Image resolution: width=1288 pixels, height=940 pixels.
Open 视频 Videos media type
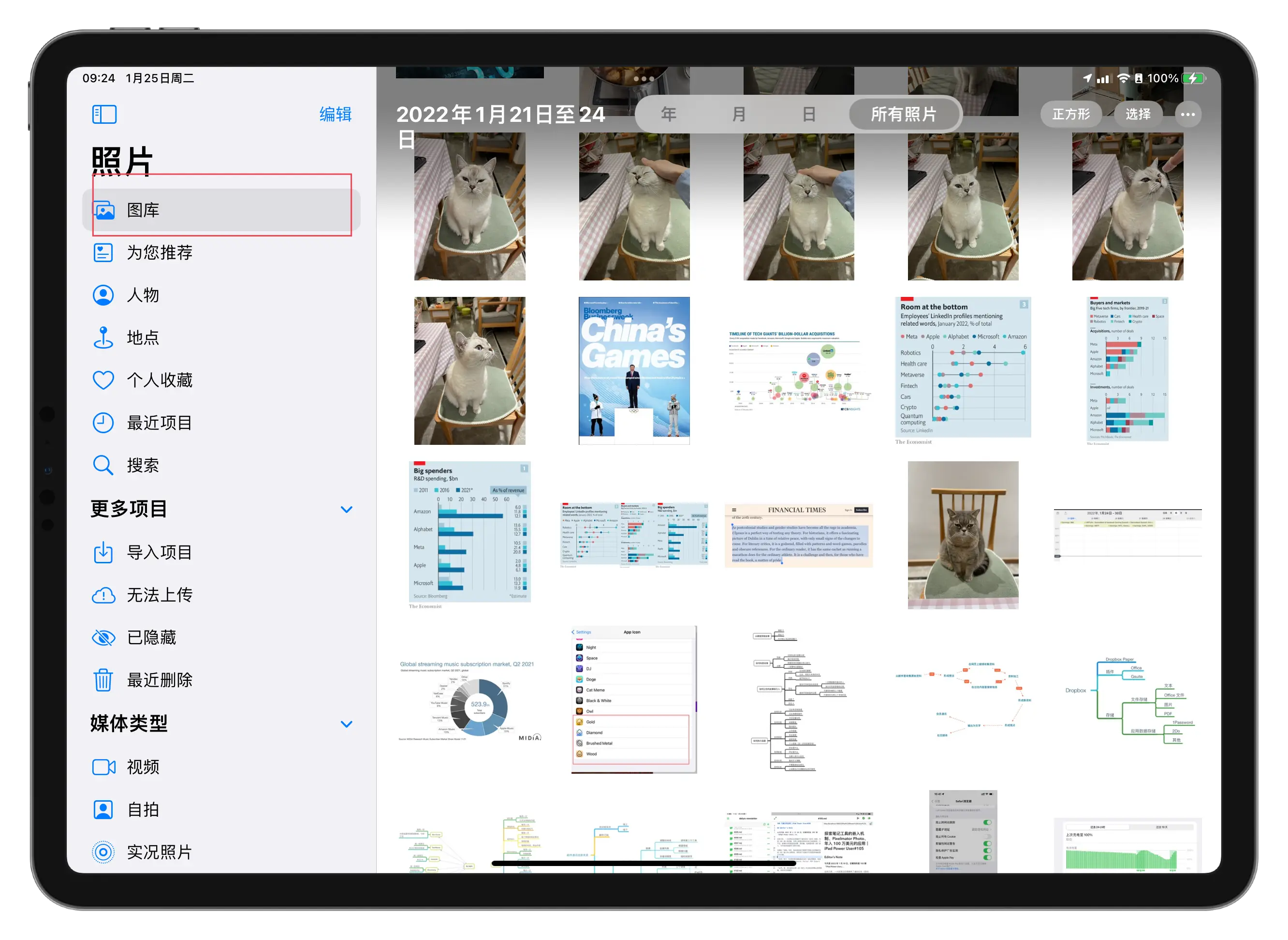pyautogui.click(x=221, y=767)
